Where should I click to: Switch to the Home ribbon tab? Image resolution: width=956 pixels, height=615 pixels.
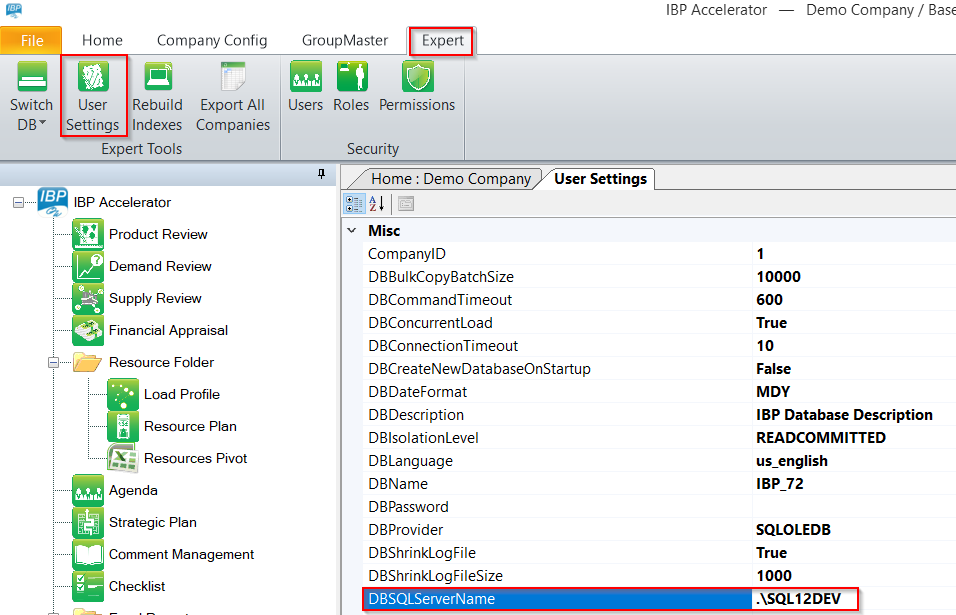tap(102, 40)
